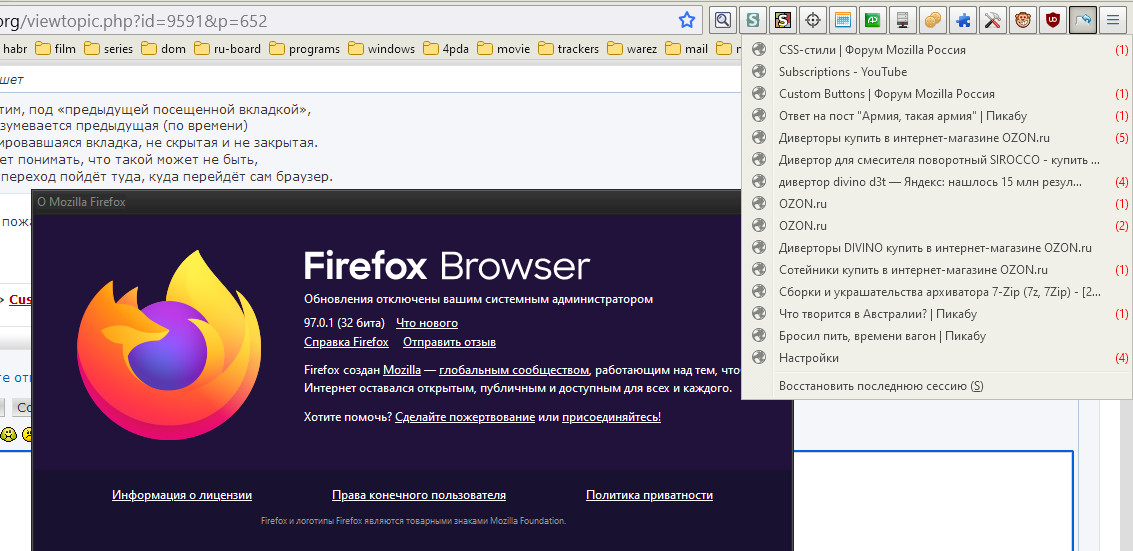
Task: Reopen 'Дивертор для смесителя поворотный SIROCCO' tab
Action: click(x=937, y=160)
